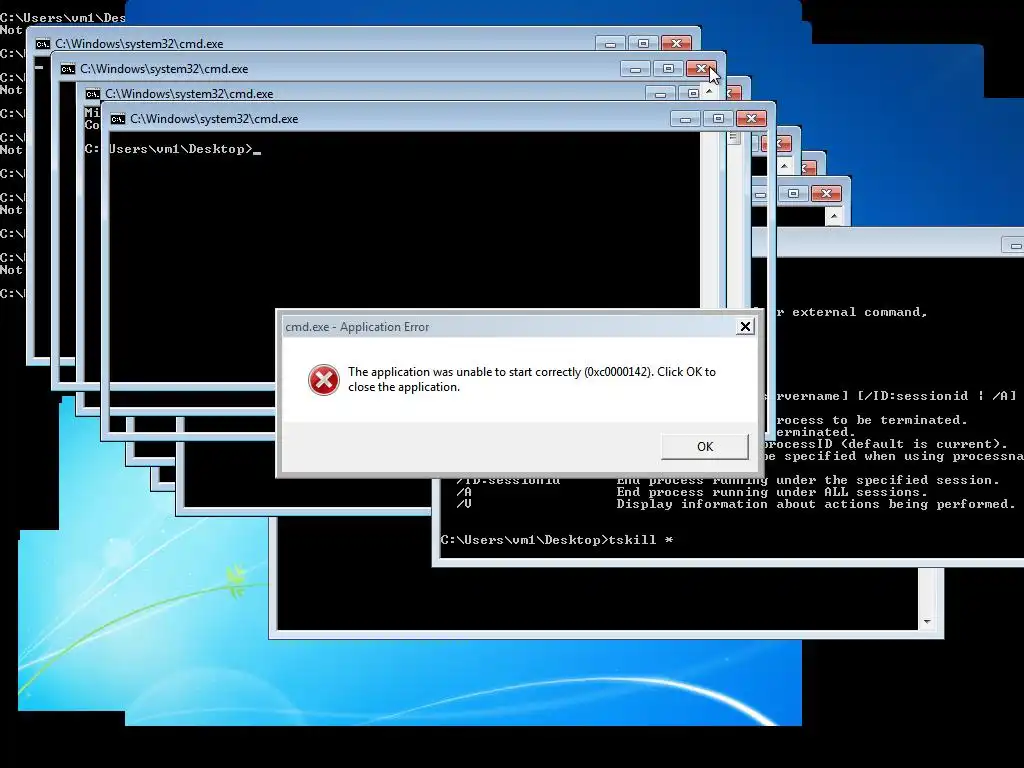1024x768 pixels.
Task: Click the 'Users\vm1\Desktop>' prompt in front cmd window
Action: 181,149
